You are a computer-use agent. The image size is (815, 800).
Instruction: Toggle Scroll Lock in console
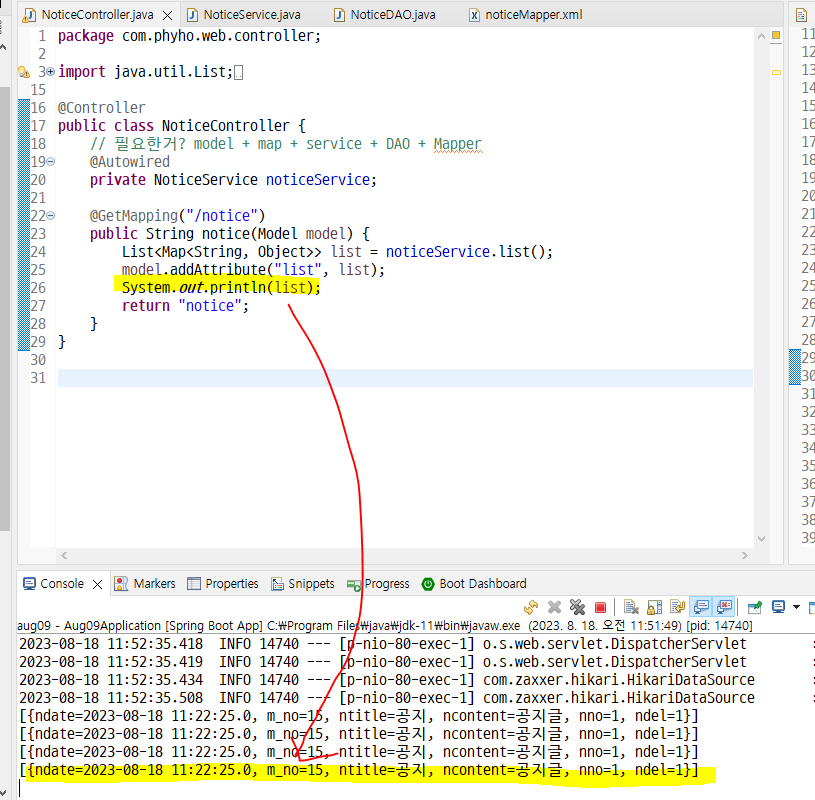point(654,607)
